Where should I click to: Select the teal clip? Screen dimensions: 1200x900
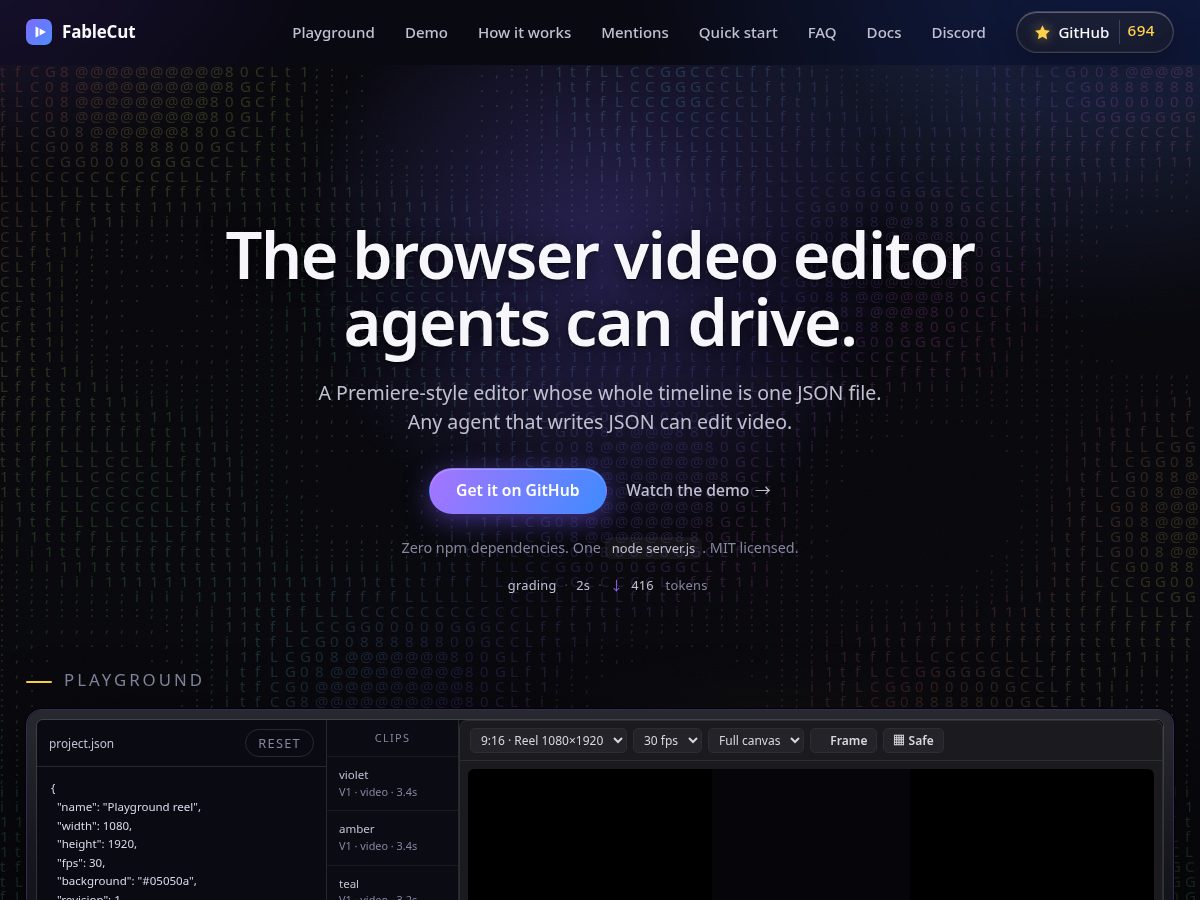(x=393, y=885)
